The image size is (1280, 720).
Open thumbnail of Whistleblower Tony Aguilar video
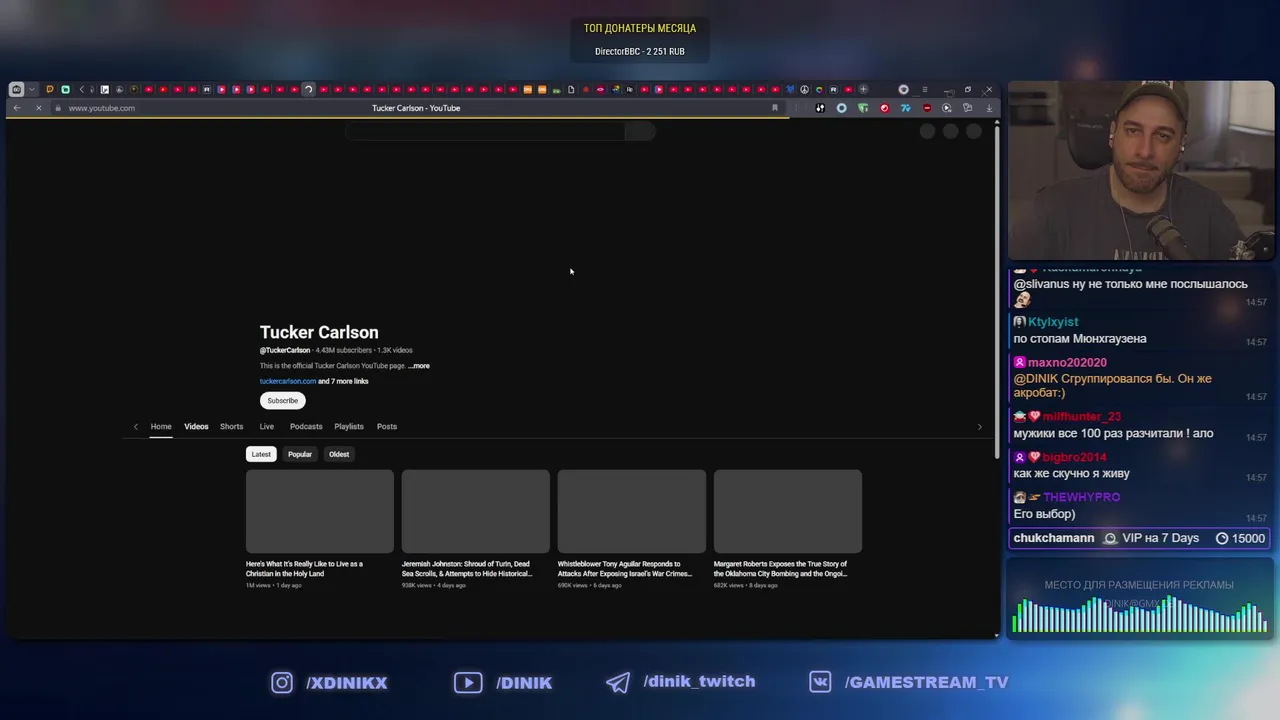(632, 511)
